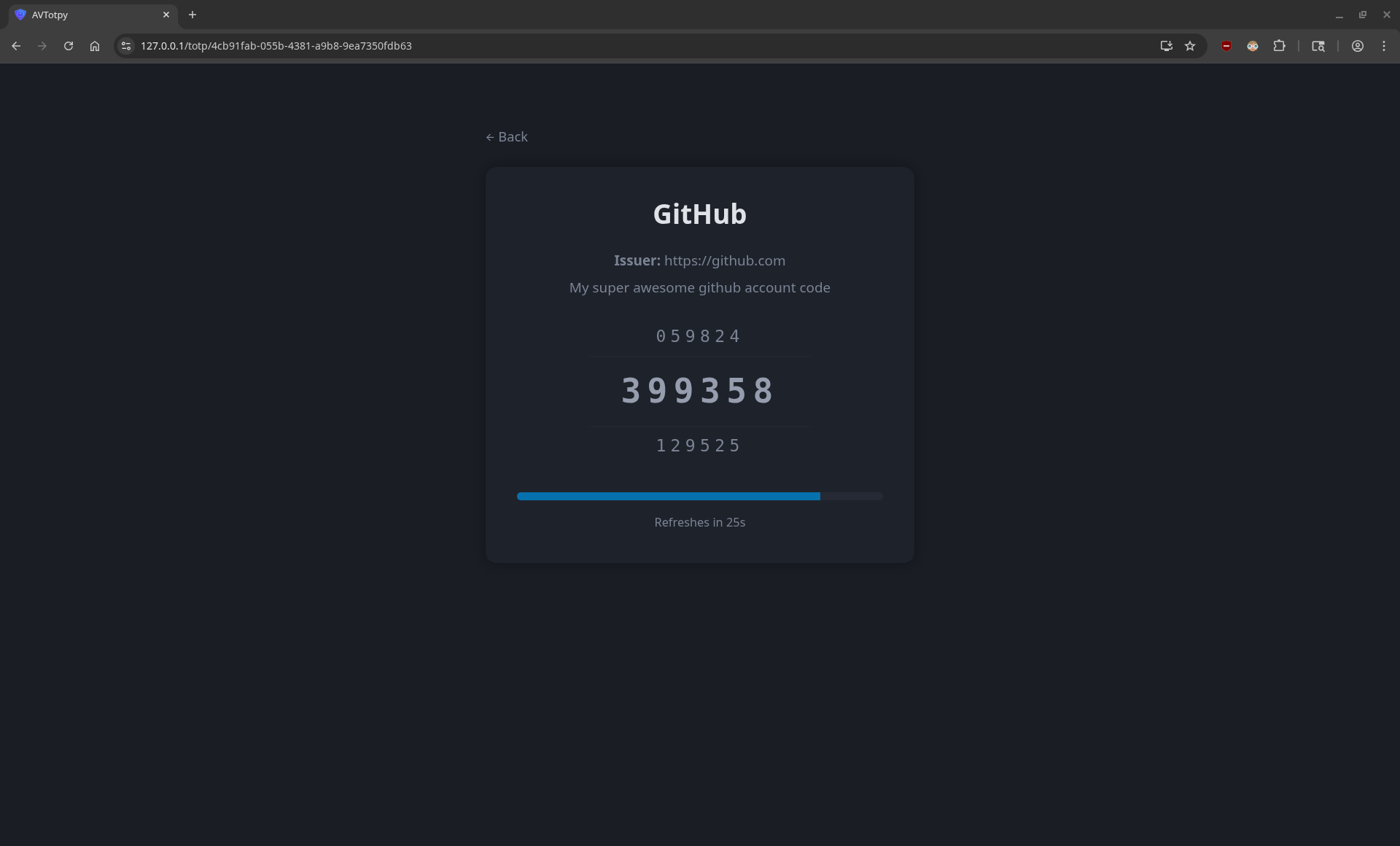Click the "Refreshes in 25s" text

click(700, 522)
